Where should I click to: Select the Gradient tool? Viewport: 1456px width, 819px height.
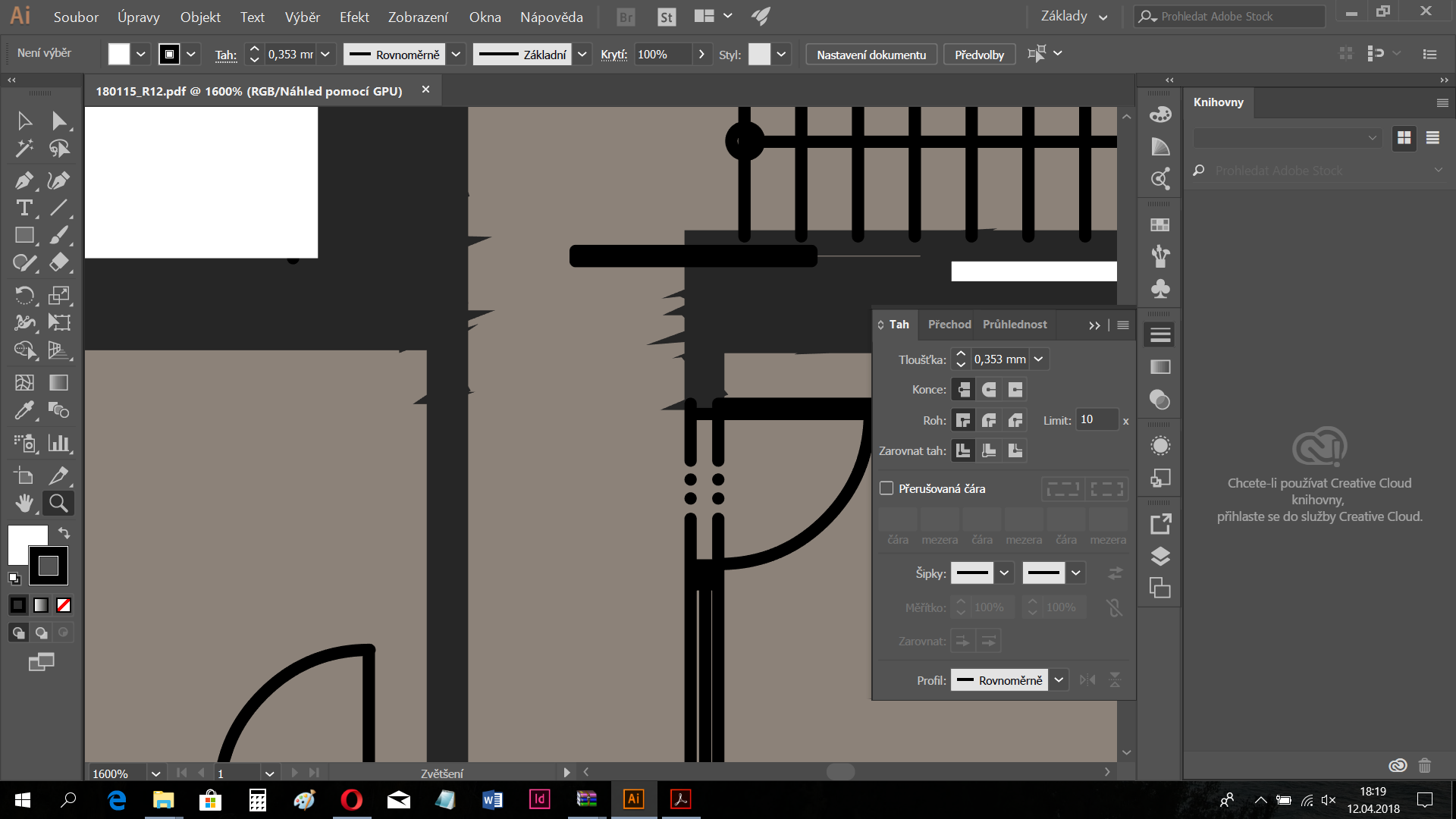pyautogui.click(x=59, y=383)
